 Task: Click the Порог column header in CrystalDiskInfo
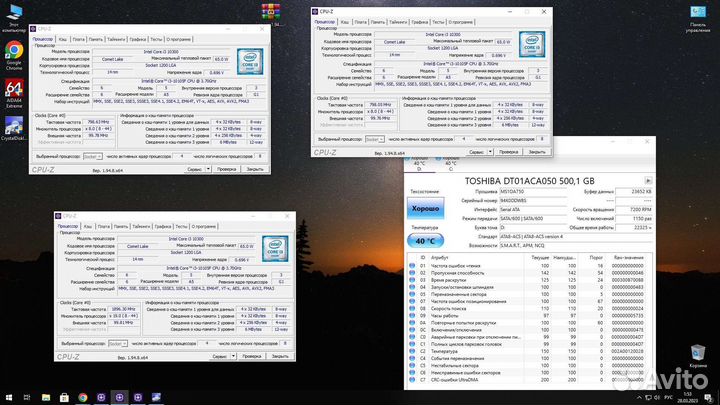[x=596, y=258]
